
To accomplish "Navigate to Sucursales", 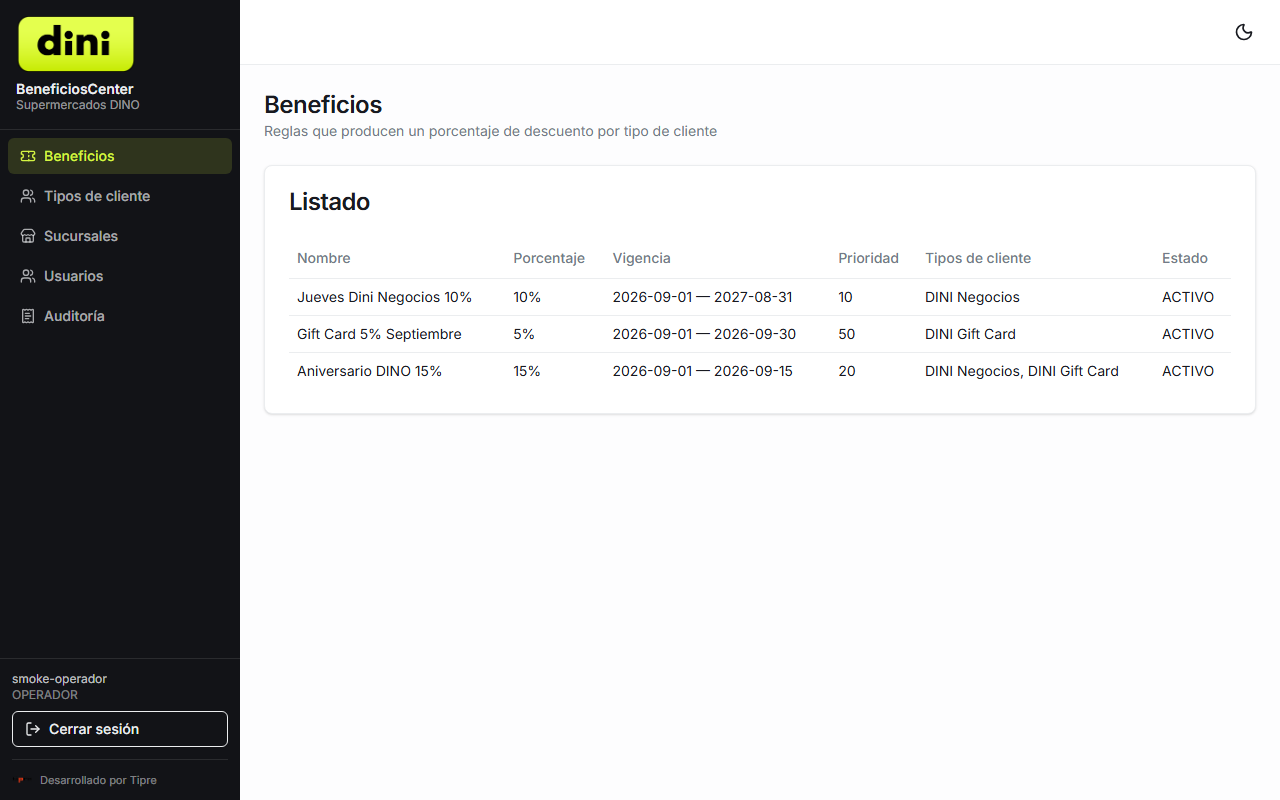I will (x=120, y=236).
